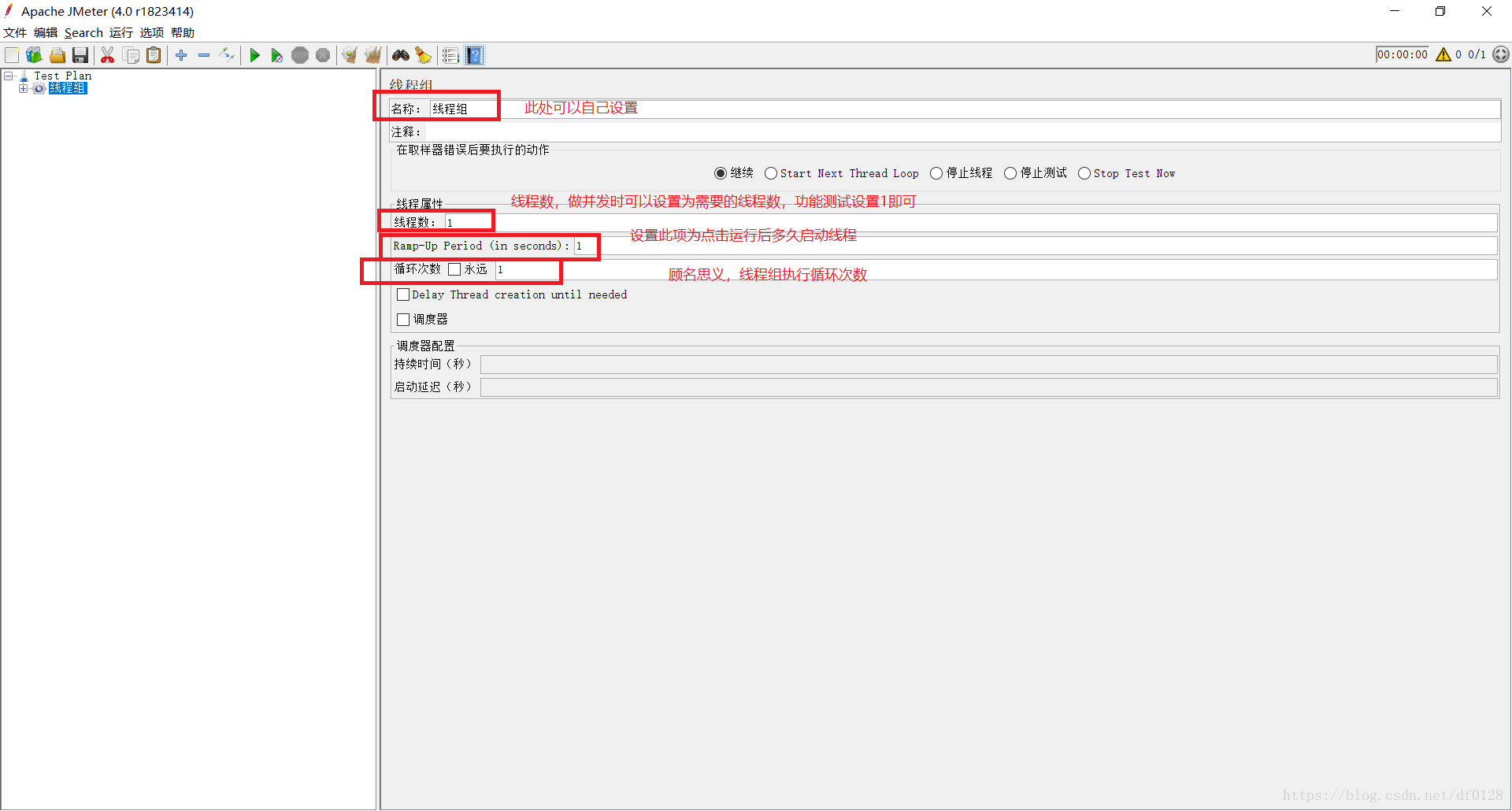Open the 编辑 menu
The width and height of the screenshot is (1512, 811).
point(46,33)
